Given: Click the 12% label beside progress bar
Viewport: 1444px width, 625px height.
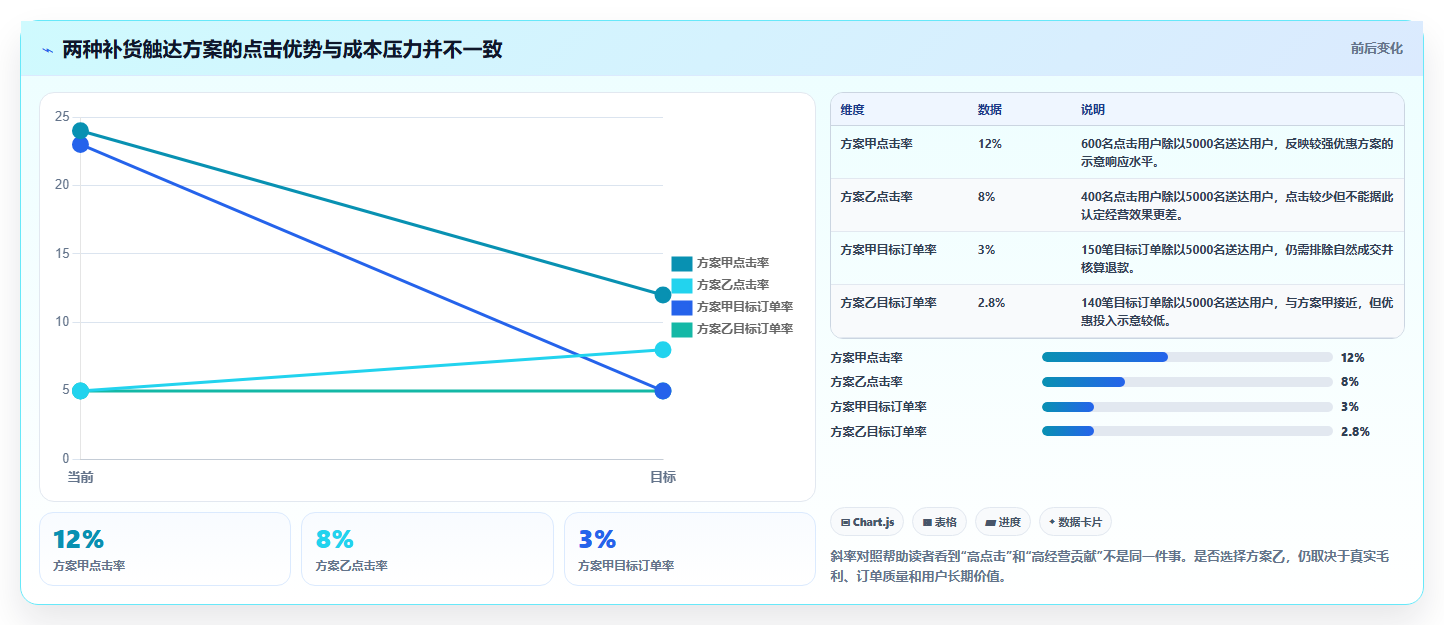Looking at the screenshot, I should [x=1353, y=357].
